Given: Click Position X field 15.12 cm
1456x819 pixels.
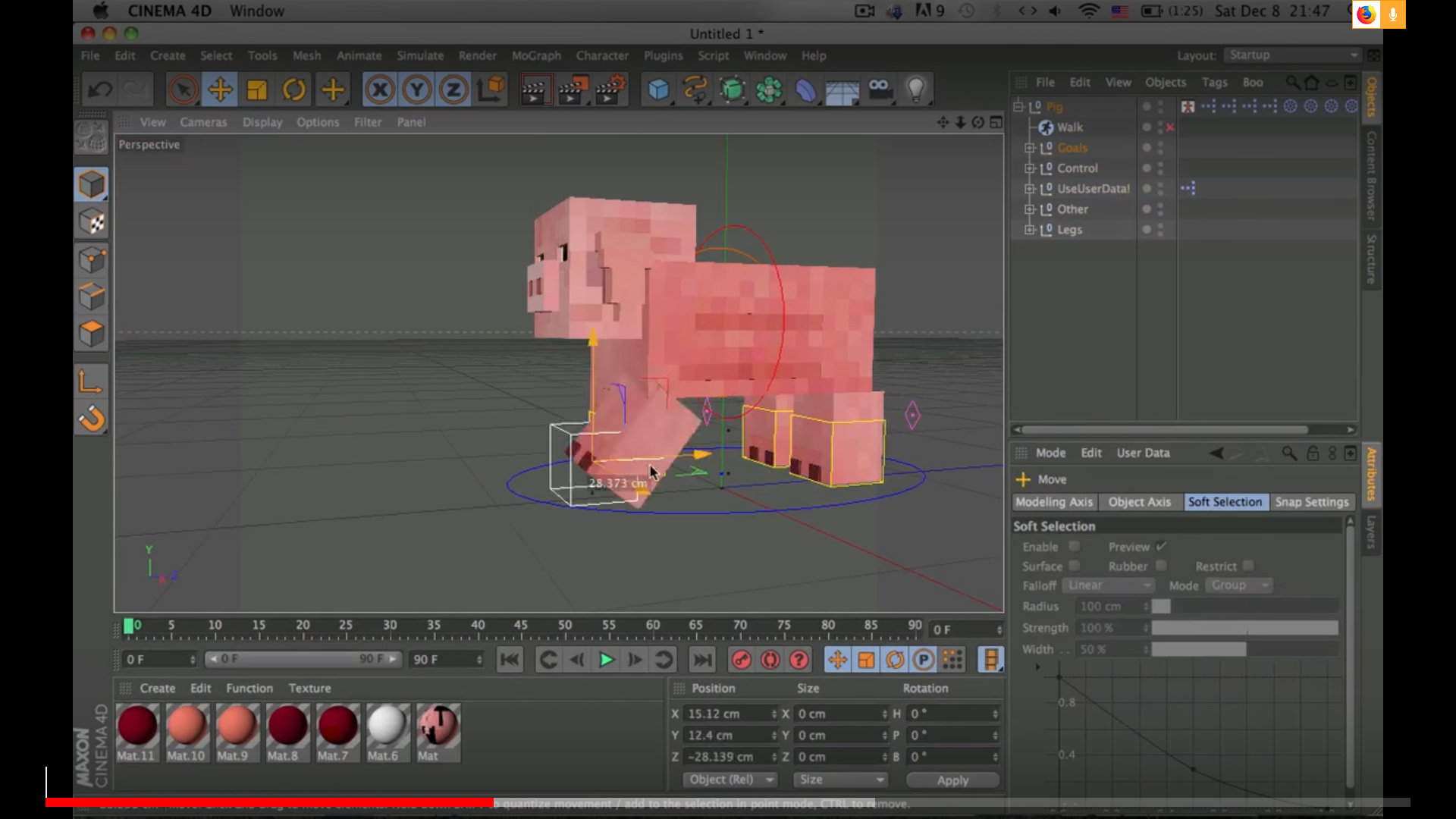Looking at the screenshot, I should point(730,714).
